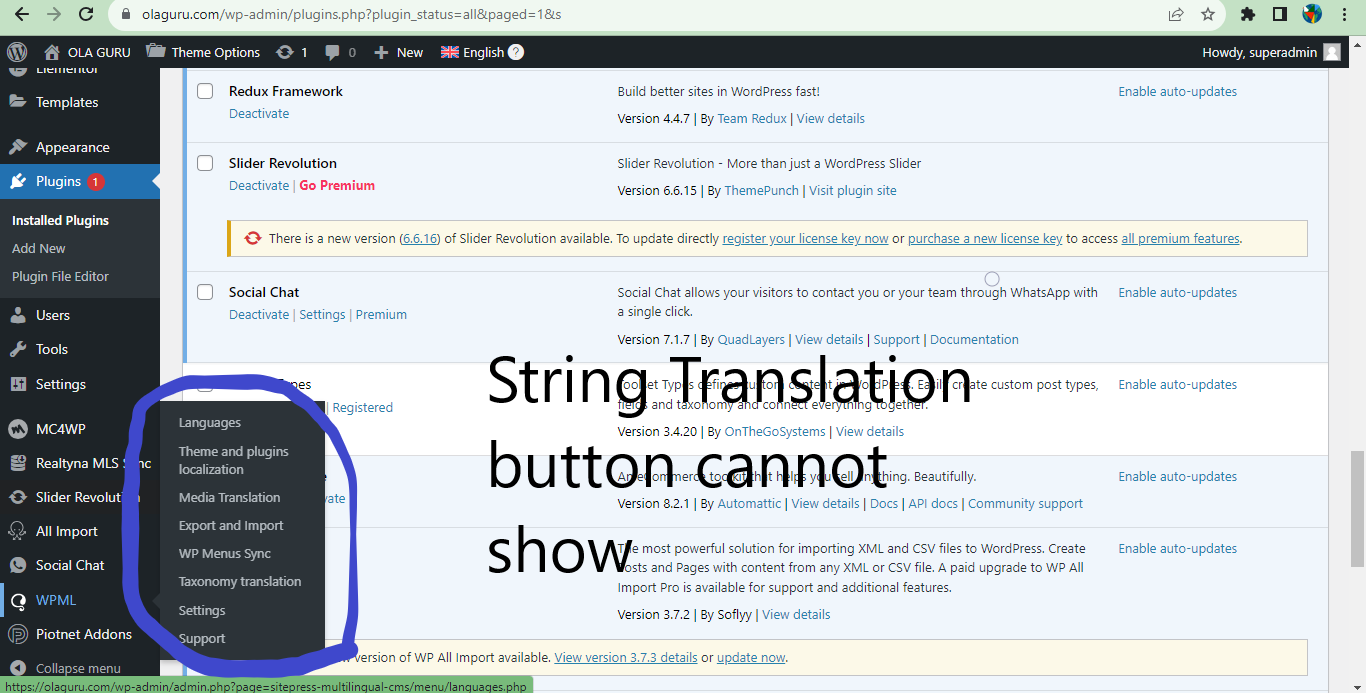Open the New content menu

(x=398, y=52)
